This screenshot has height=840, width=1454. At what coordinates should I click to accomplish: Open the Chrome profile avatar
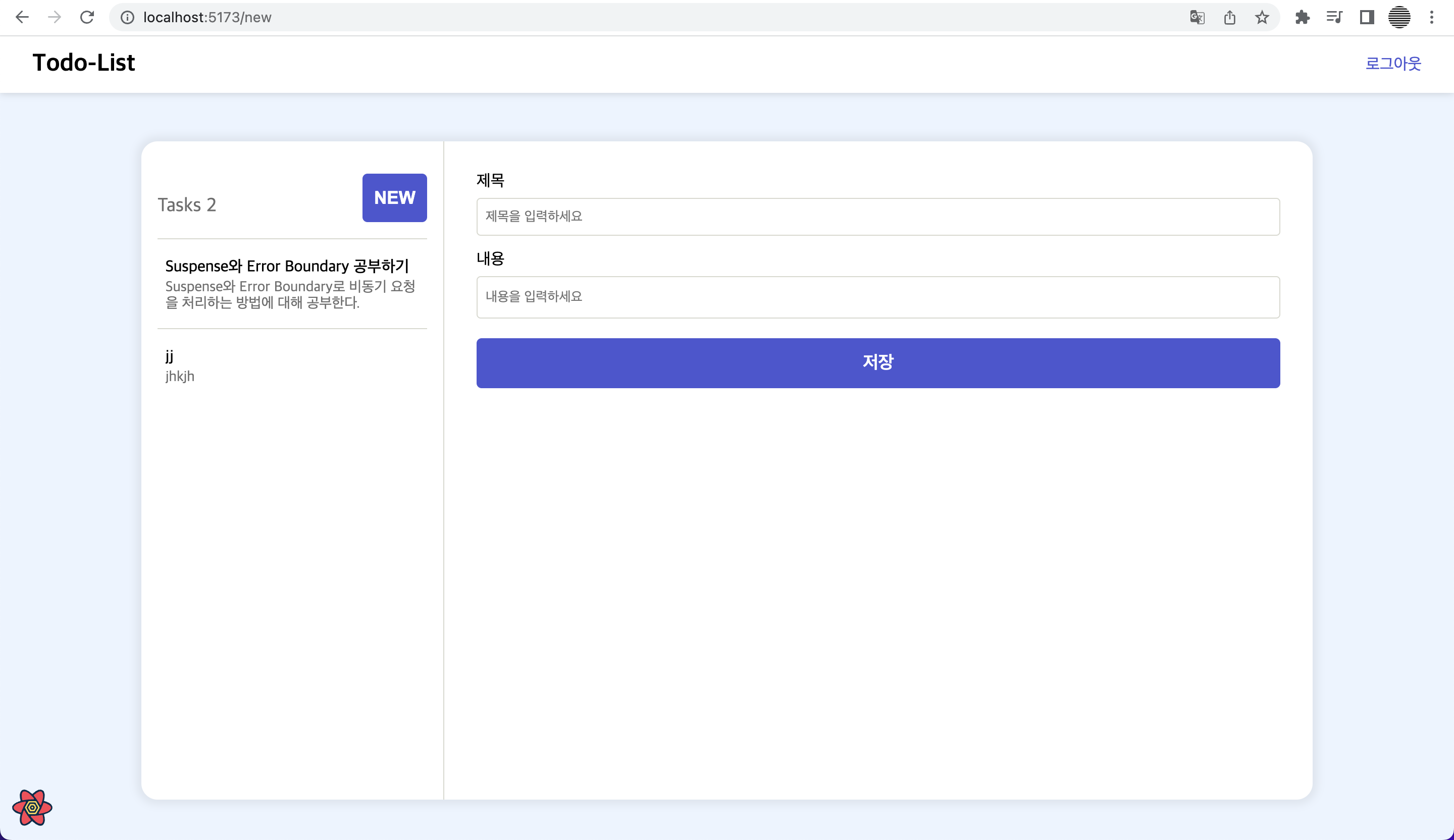point(1399,17)
